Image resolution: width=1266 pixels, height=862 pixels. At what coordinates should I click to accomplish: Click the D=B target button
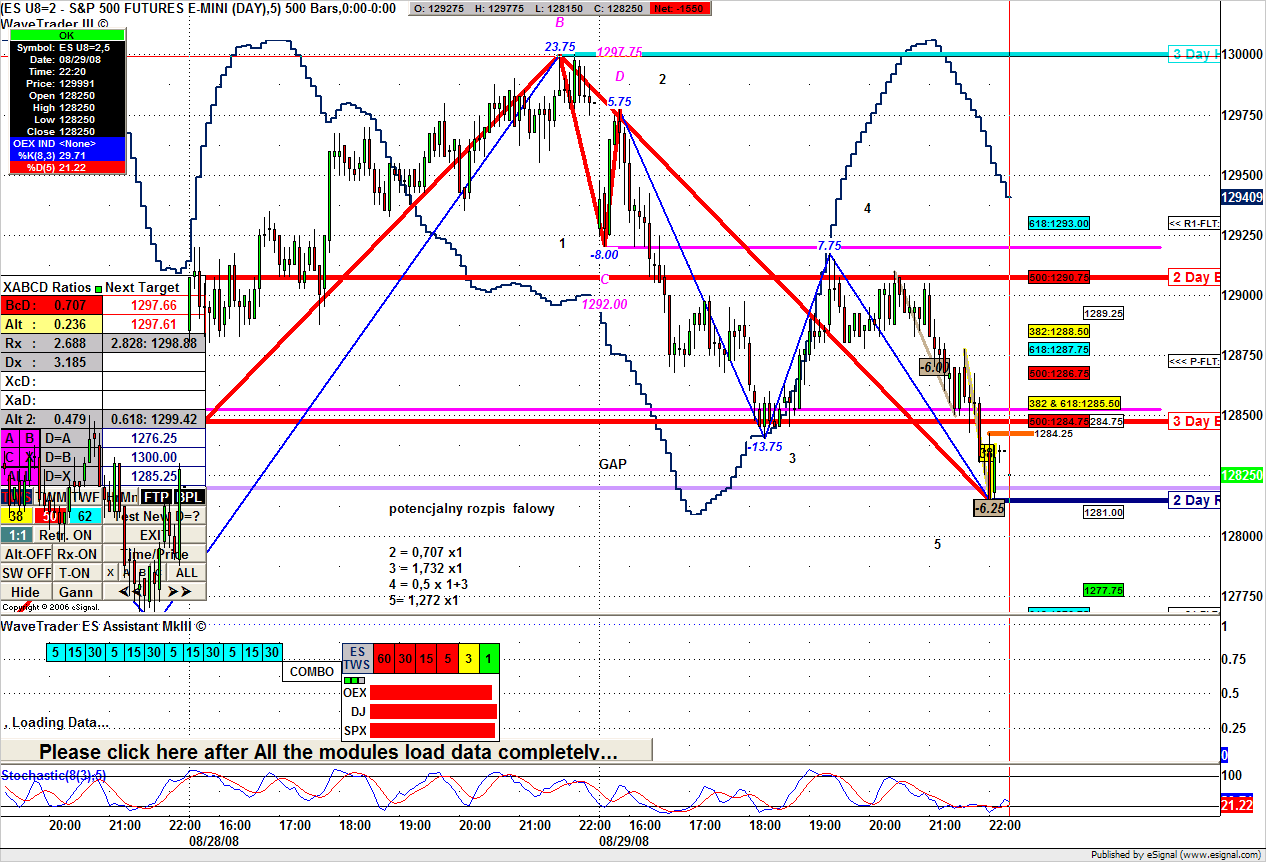click(71, 457)
